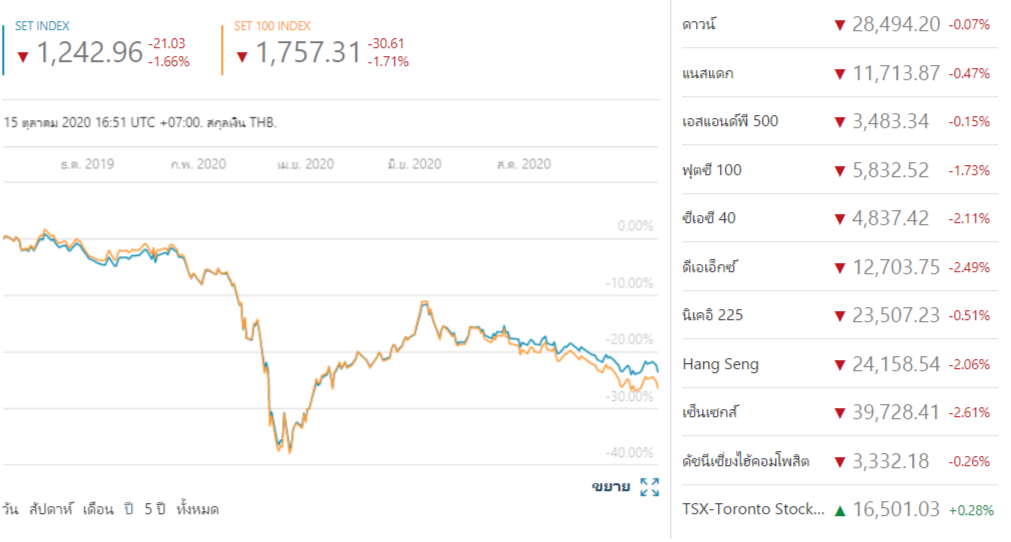The image size is (1011, 542).
Task: Select the สัปดาห์ time range
Action: 52,509
